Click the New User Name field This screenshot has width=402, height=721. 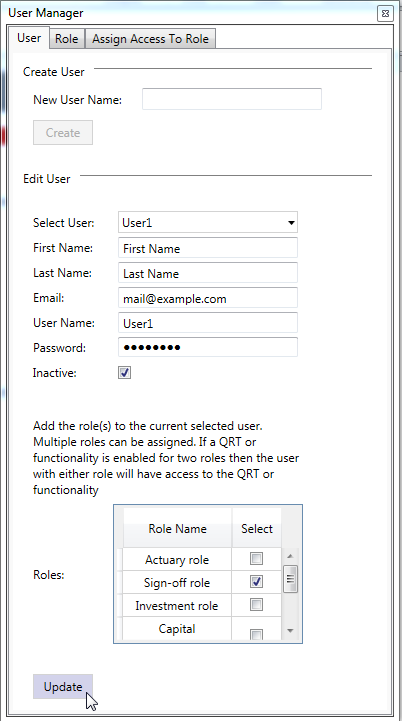pyautogui.click(x=232, y=99)
